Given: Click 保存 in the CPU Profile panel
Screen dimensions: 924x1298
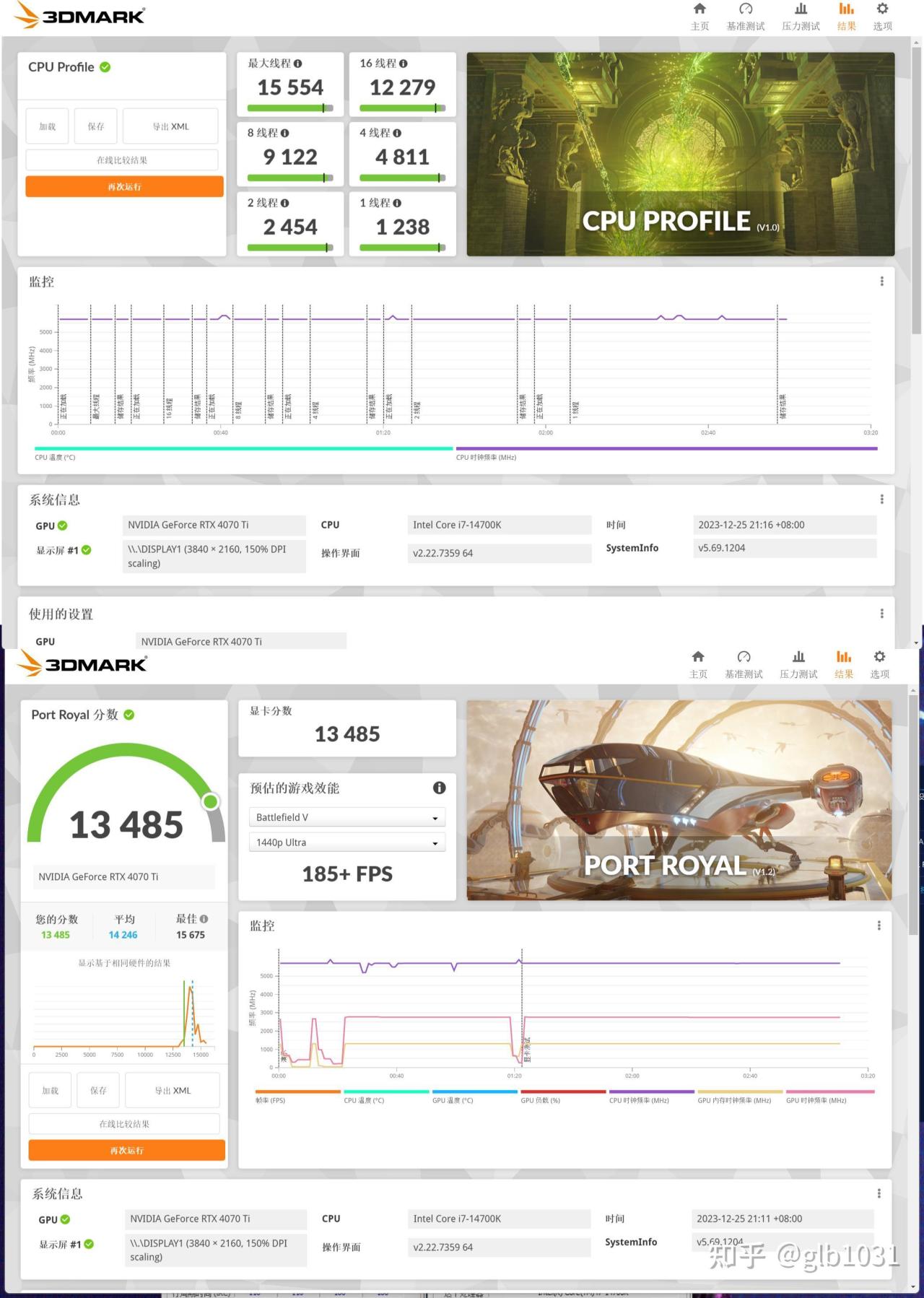Looking at the screenshot, I should click(x=96, y=126).
